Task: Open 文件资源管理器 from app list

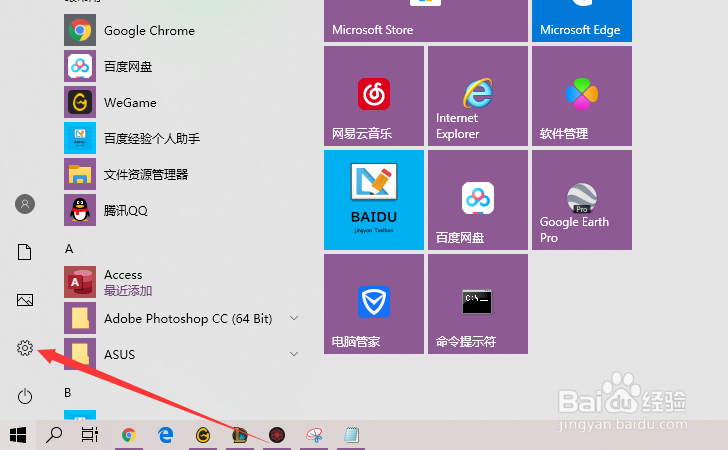Action: pyautogui.click(x=181, y=174)
